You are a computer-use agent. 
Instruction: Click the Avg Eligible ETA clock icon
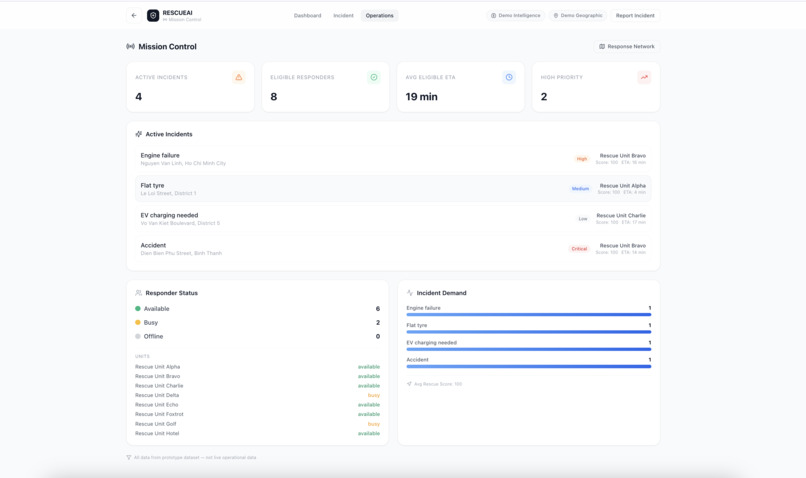(509, 77)
